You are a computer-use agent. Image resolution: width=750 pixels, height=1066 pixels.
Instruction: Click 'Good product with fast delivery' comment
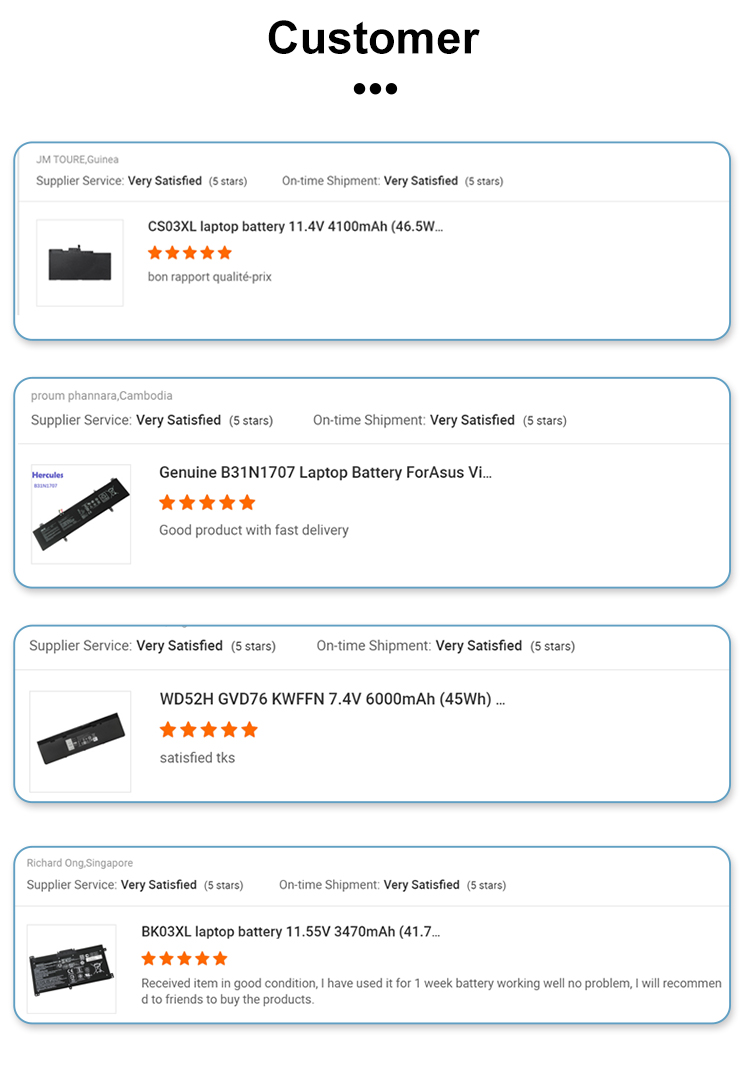tap(253, 530)
